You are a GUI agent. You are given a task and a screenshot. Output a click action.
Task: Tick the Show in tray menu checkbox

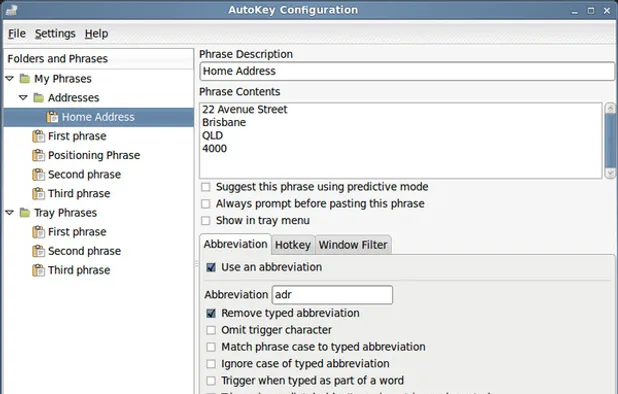coord(206,221)
